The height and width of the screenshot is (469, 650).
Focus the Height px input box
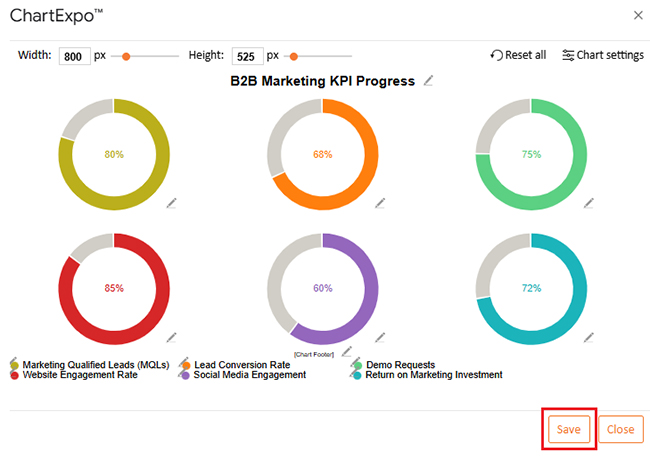click(247, 56)
